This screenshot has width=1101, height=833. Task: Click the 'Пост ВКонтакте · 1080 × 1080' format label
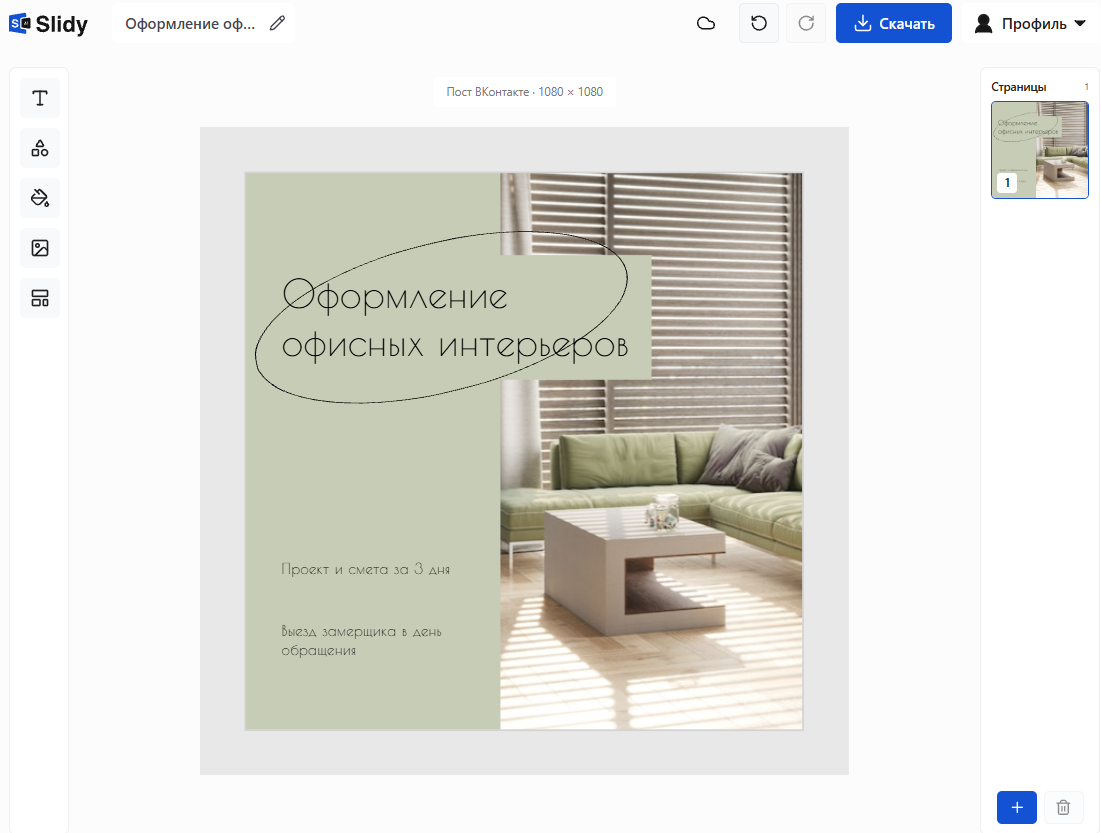click(x=525, y=92)
